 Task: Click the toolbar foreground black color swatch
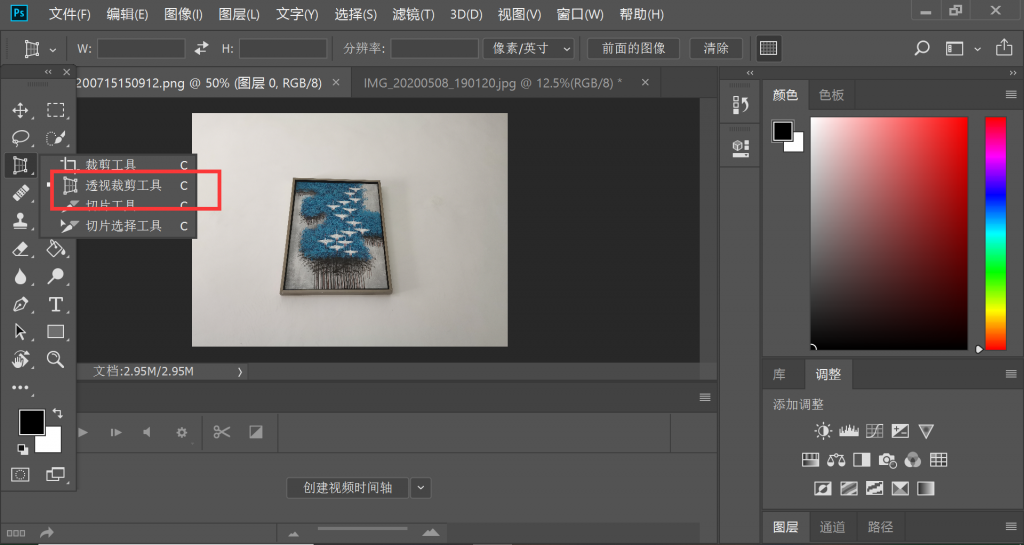(31, 422)
